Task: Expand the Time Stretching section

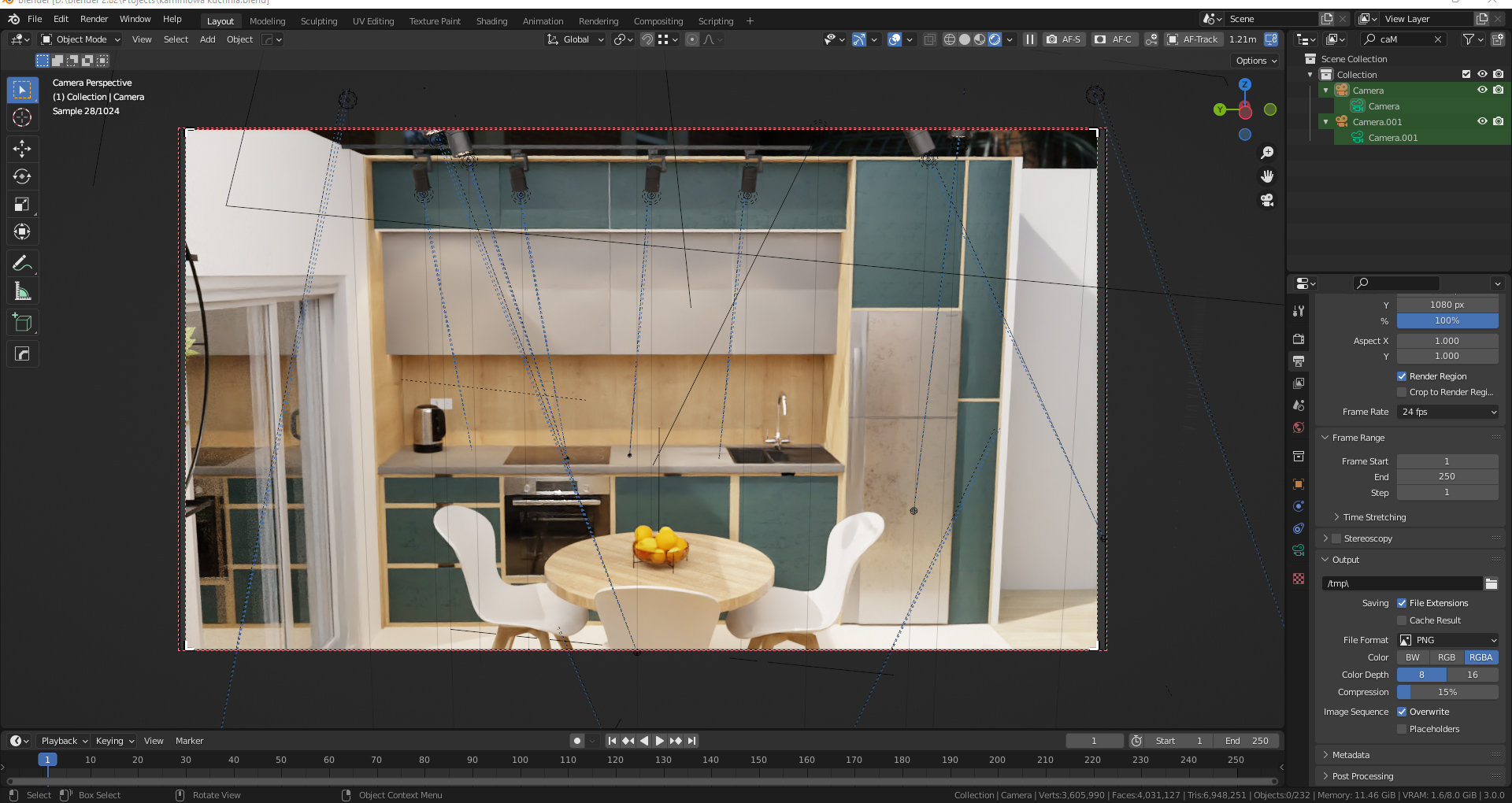Action: (1374, 517)
